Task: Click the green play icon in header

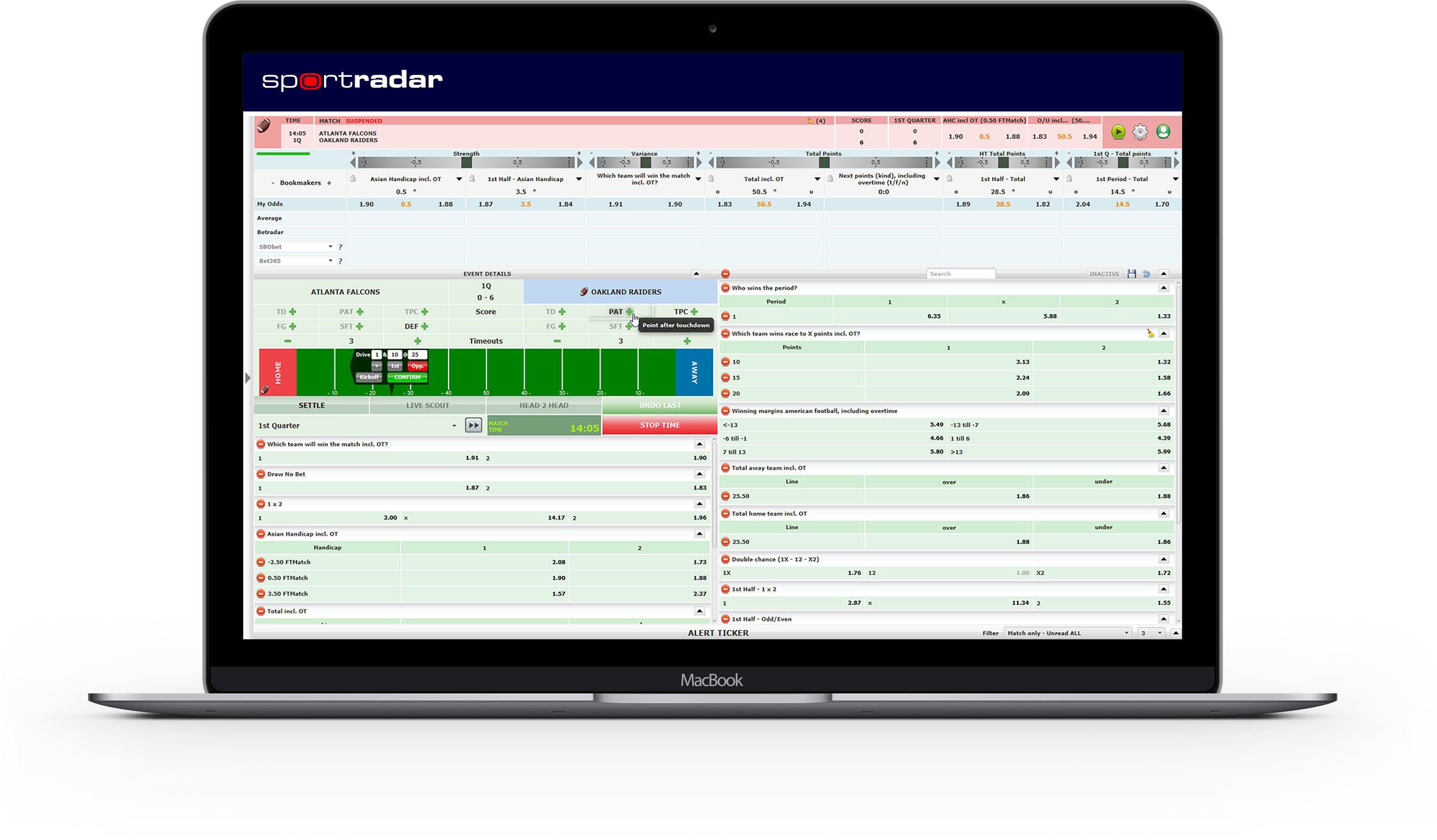Action: pos(1118,132)
